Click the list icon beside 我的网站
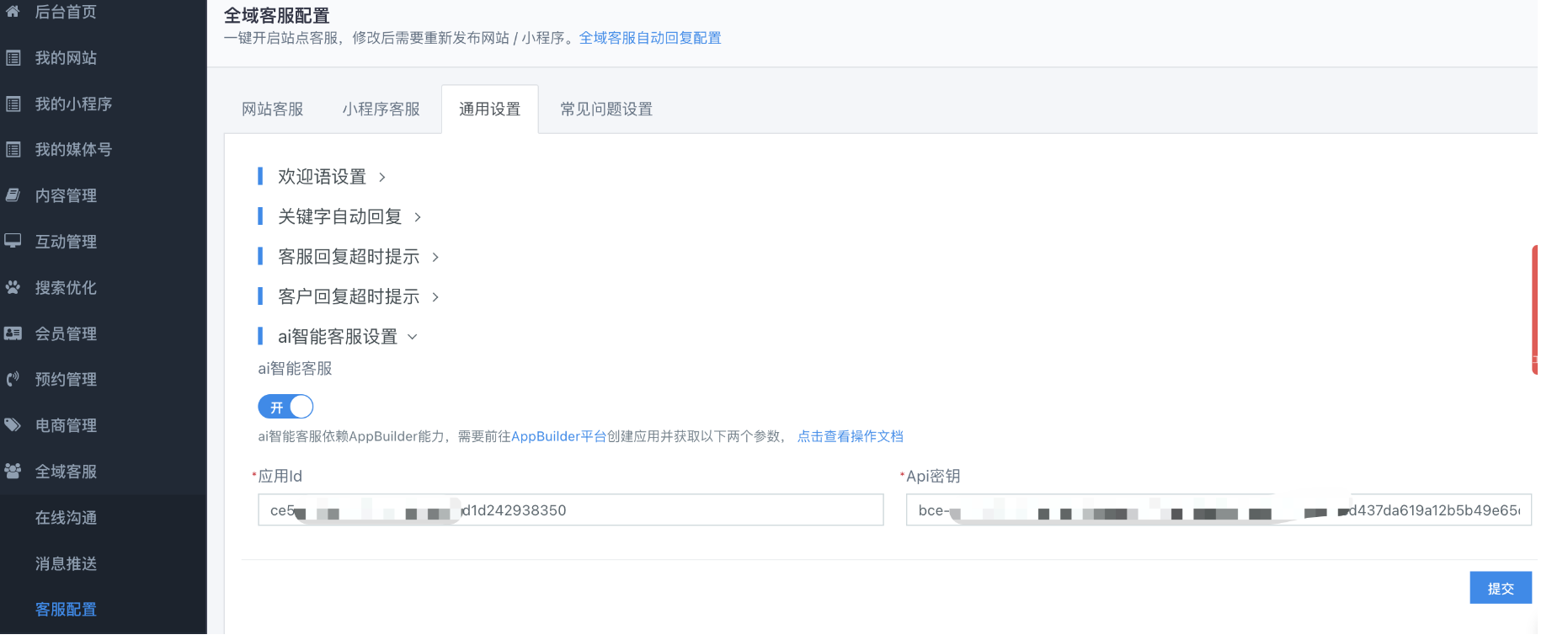 point(13,58)
